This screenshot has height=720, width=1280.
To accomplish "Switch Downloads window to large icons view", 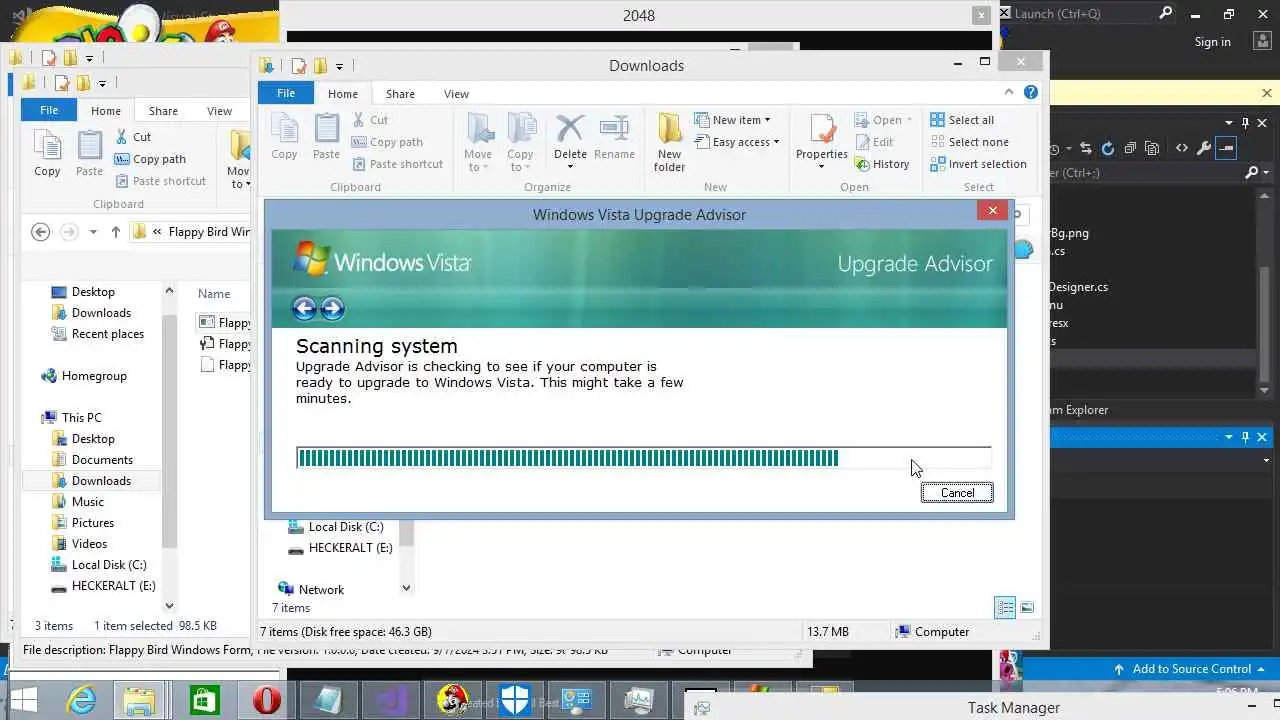I will click(1027, 608).
